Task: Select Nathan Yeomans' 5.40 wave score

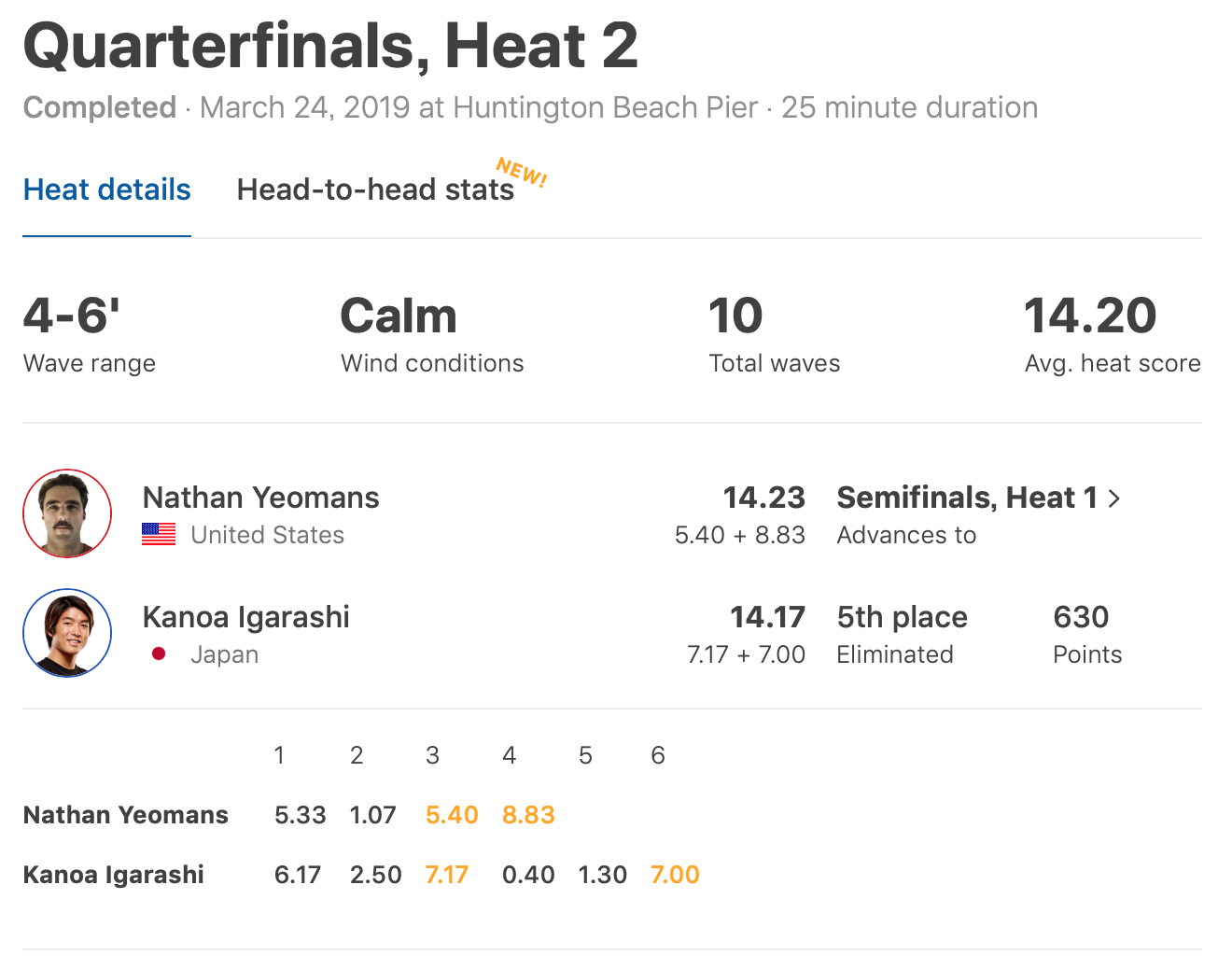Action: click(452, 815)
